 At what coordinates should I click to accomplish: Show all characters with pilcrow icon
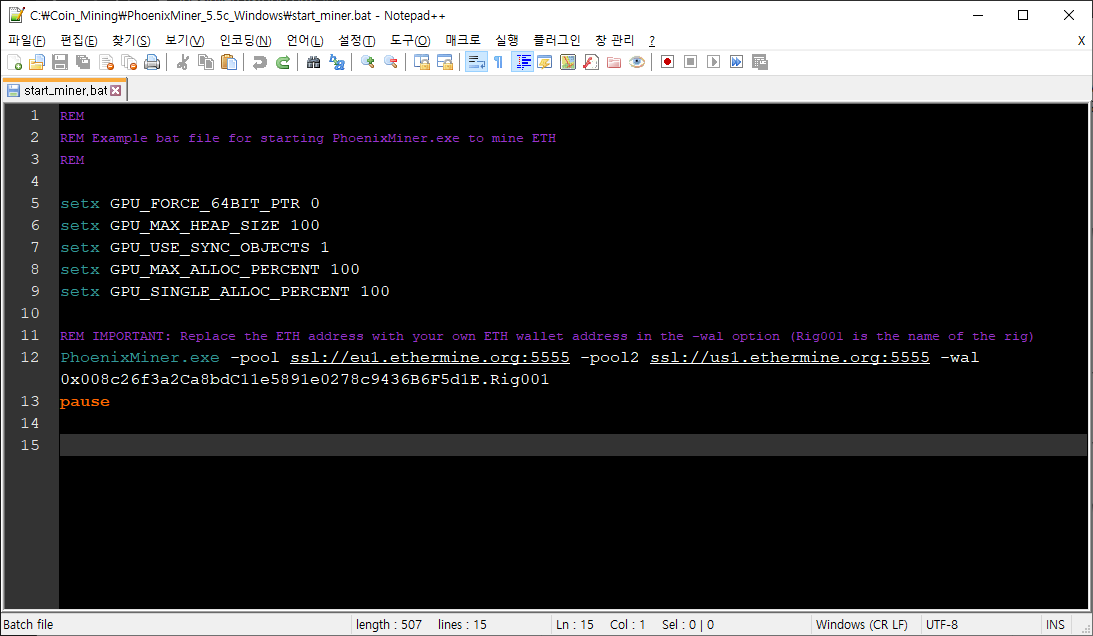pos(498,63)
